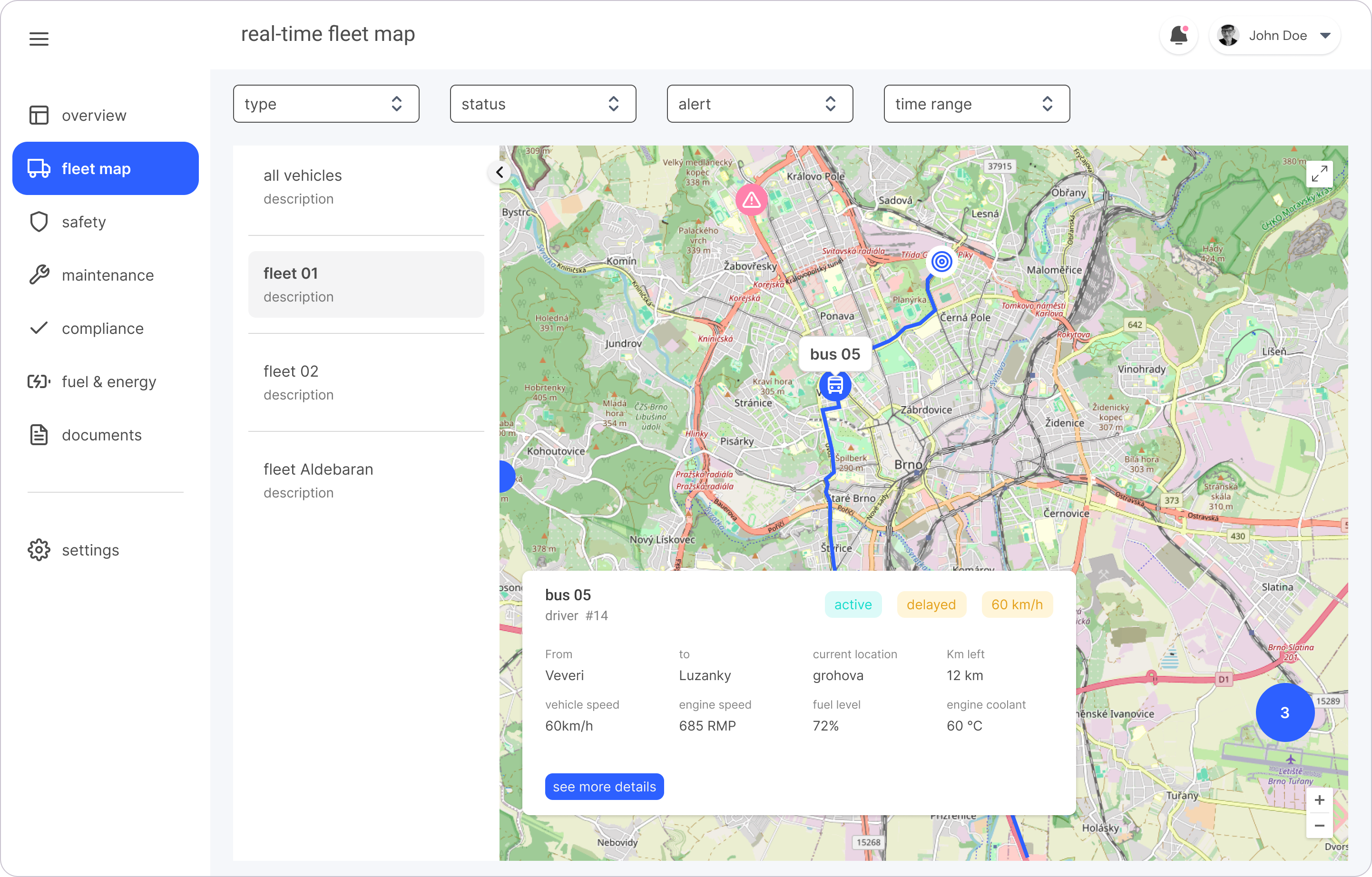The width and height of the screenshot is (1372, 877).
Task: Zoom out the map with minus
Action: pos(1319,825)
